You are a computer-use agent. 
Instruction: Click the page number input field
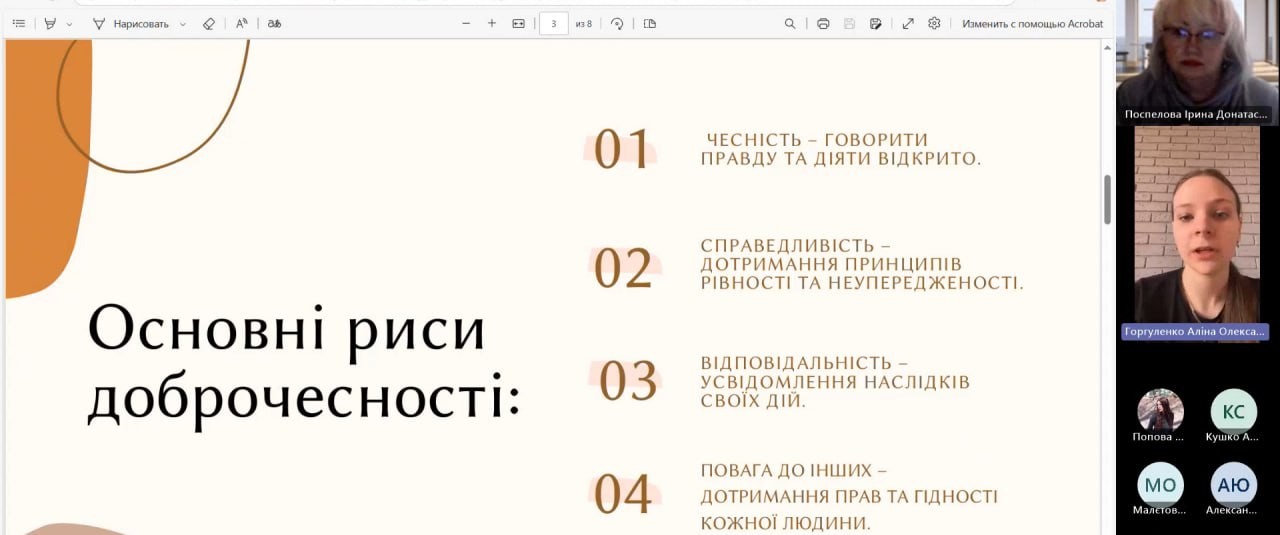click(x=553, y=23)
